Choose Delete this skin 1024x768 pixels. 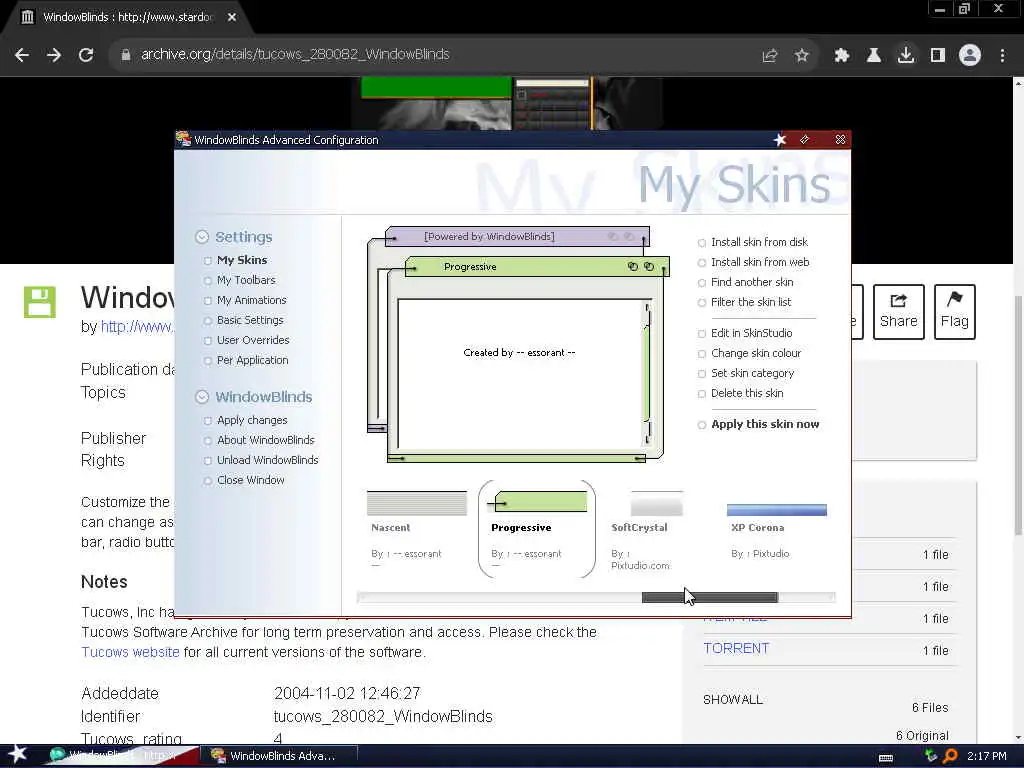pyautogui.click(x=746, y=394)
